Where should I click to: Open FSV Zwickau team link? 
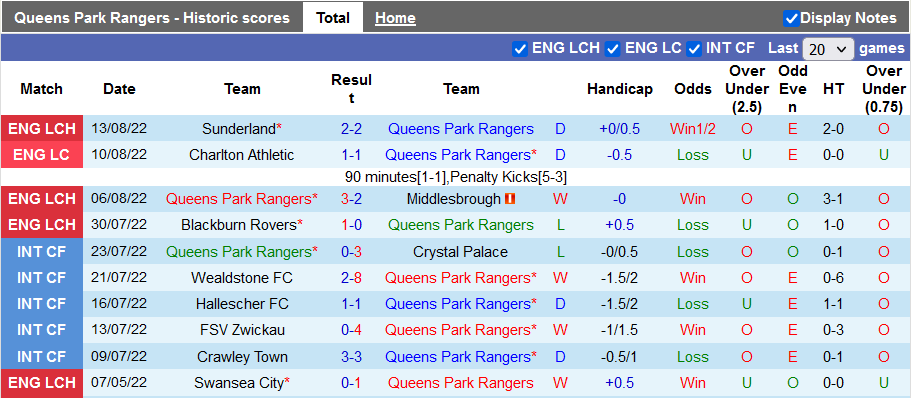pos(242,330)
